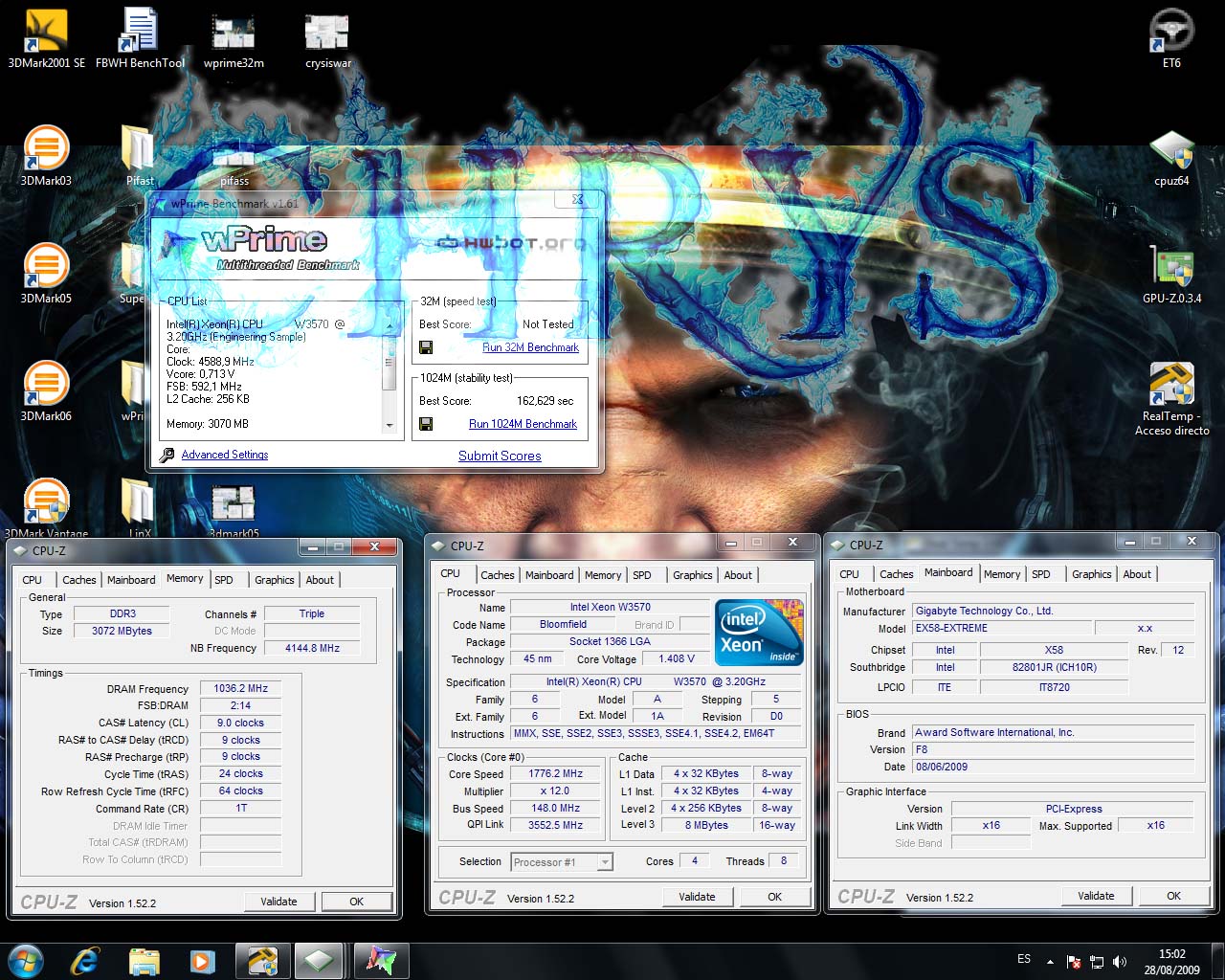The image size is (1225, 980).
Task: Open Windows Media Player from taskbar
Action: [x=202, y=960]
